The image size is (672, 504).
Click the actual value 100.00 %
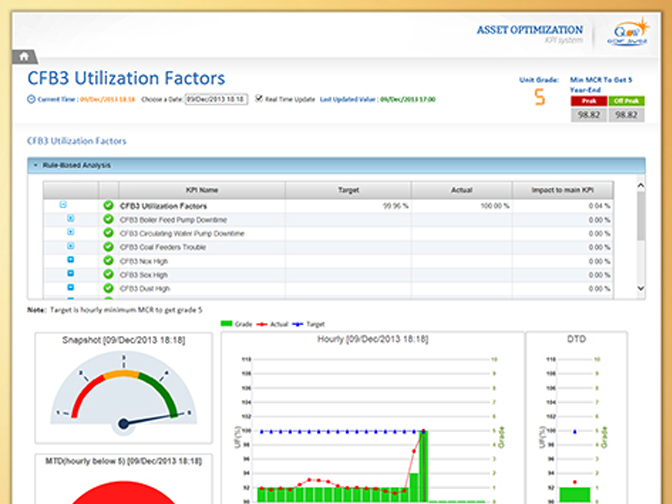(495, 206)
